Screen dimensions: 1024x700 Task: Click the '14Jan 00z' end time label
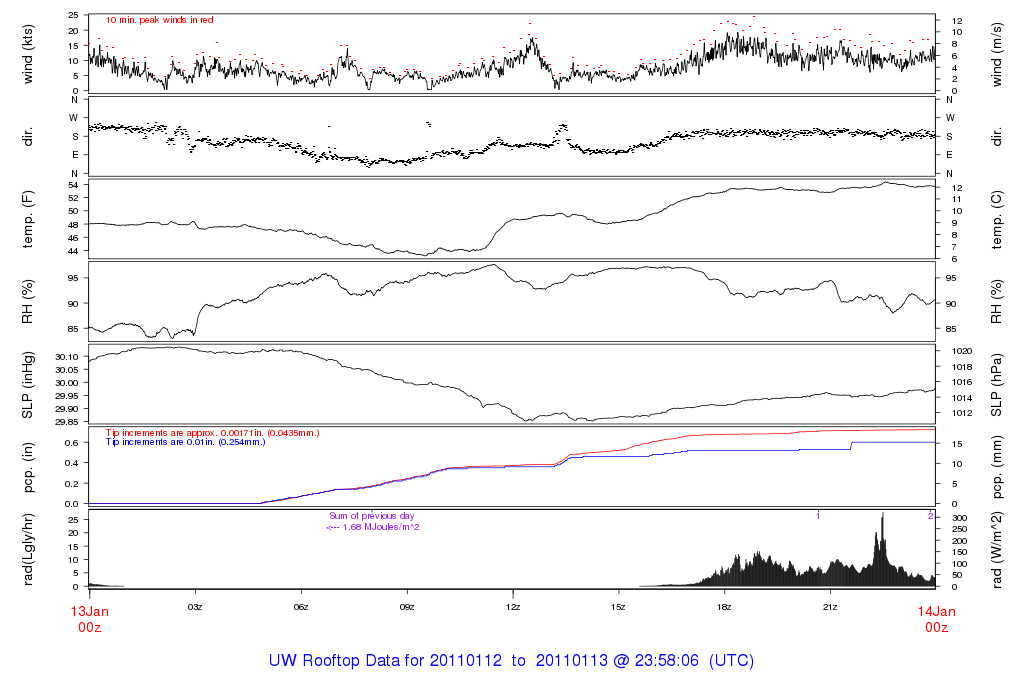[935, 617]
